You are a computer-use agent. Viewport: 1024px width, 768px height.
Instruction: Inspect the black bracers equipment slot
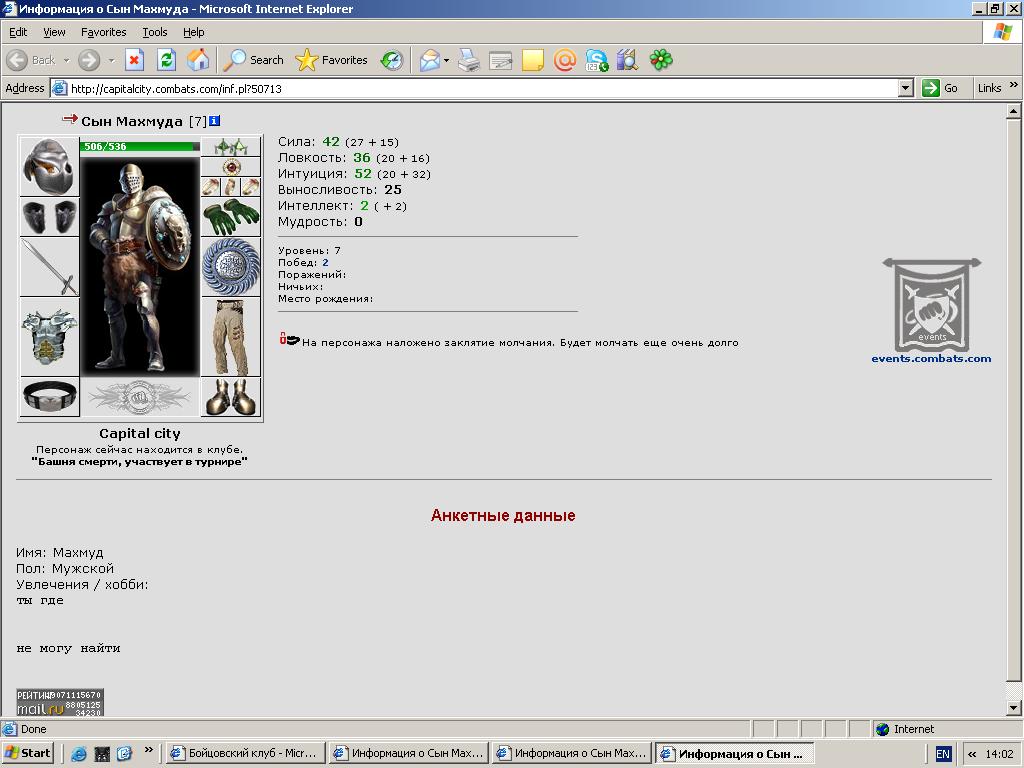click(x=50, y=217)
